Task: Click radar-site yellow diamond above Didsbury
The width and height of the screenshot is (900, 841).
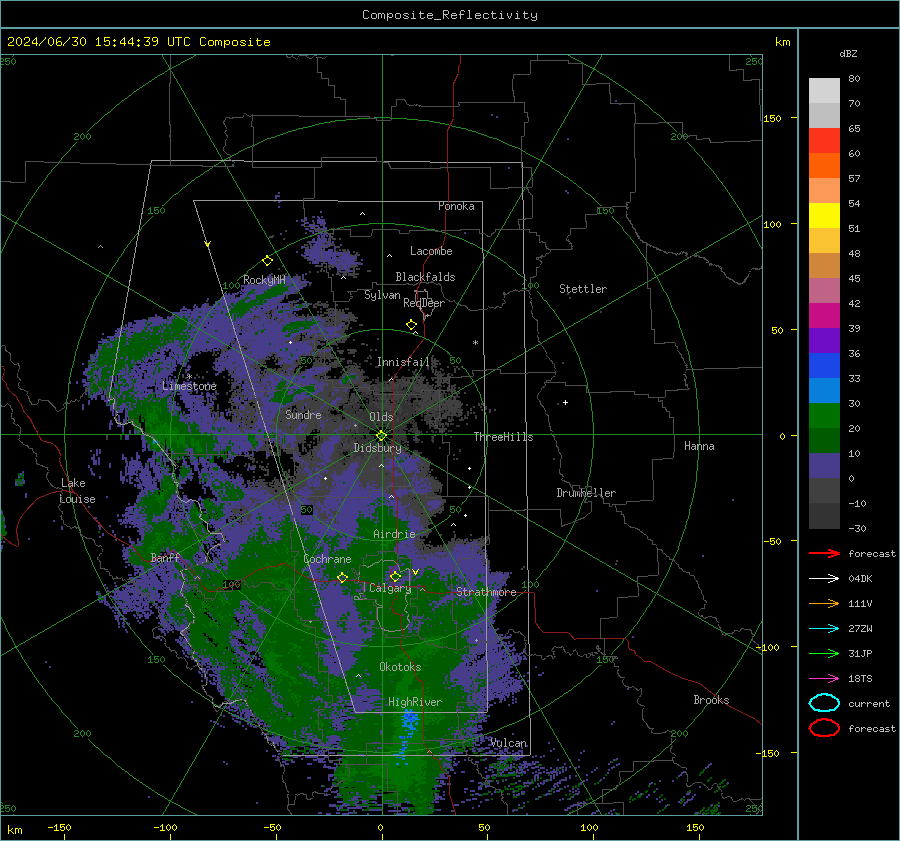Action: point(381,436)
